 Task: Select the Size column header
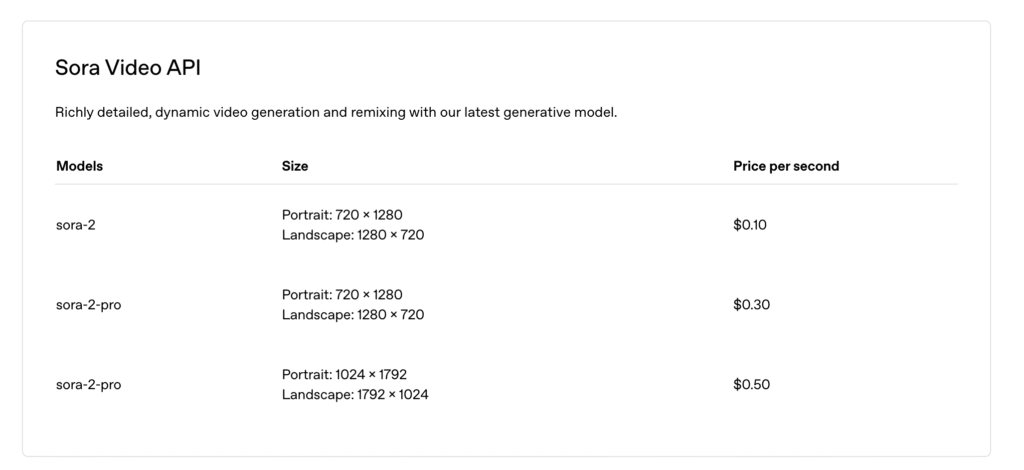tap(295, 166)
